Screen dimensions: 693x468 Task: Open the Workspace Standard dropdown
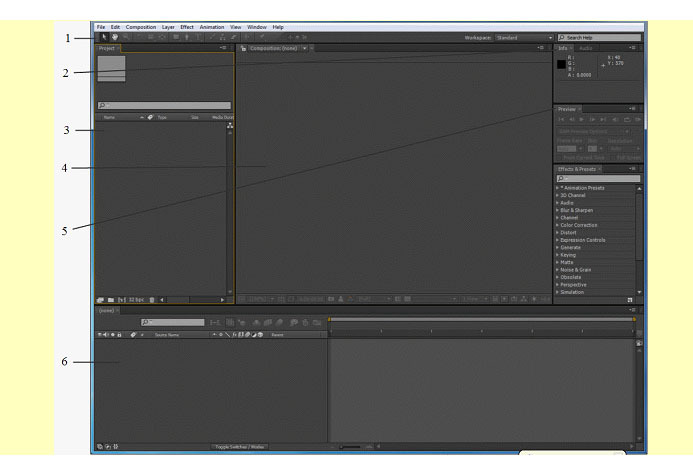tap(524, 38)
